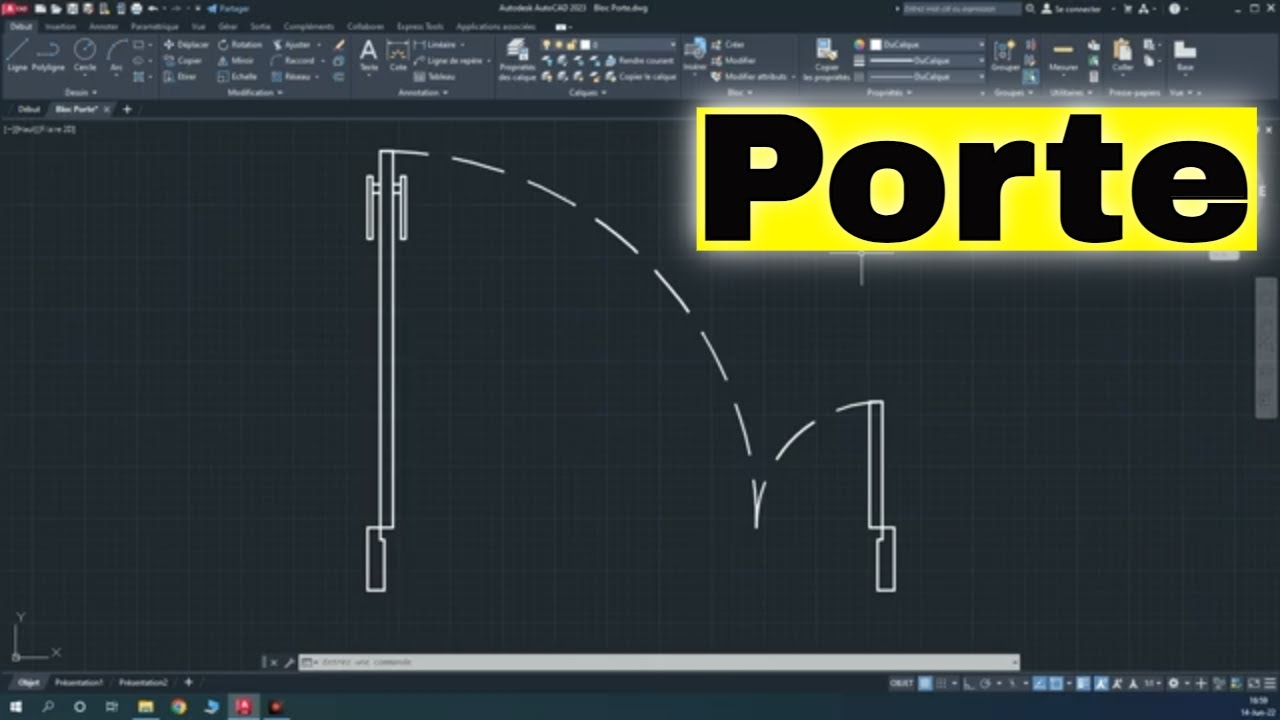This screenshot has height=720, width=1280.
Task: Toggle object snap tracking in status bar
Action: tap(1040, 683)
